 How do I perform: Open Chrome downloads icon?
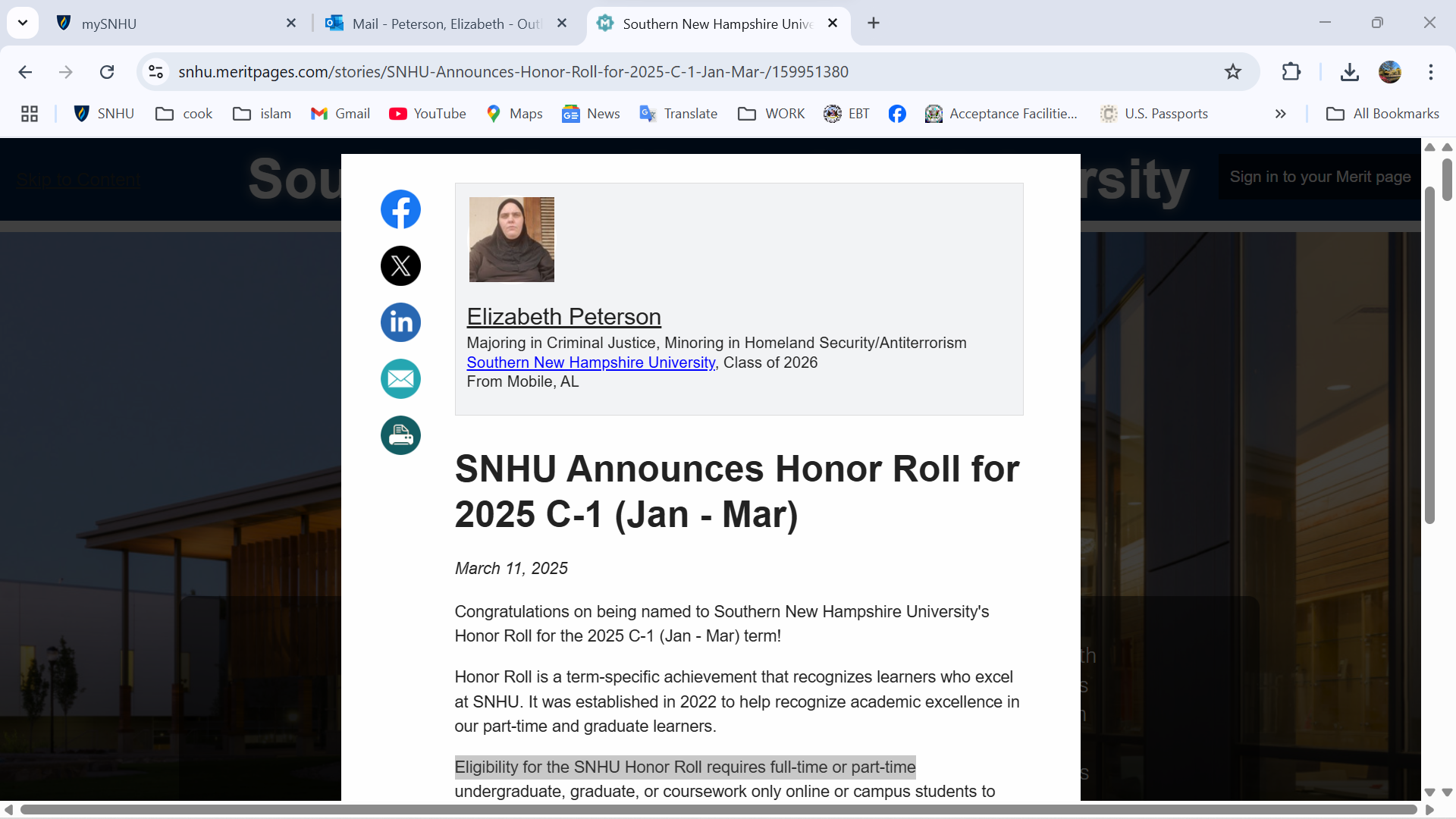(1349, 72)
